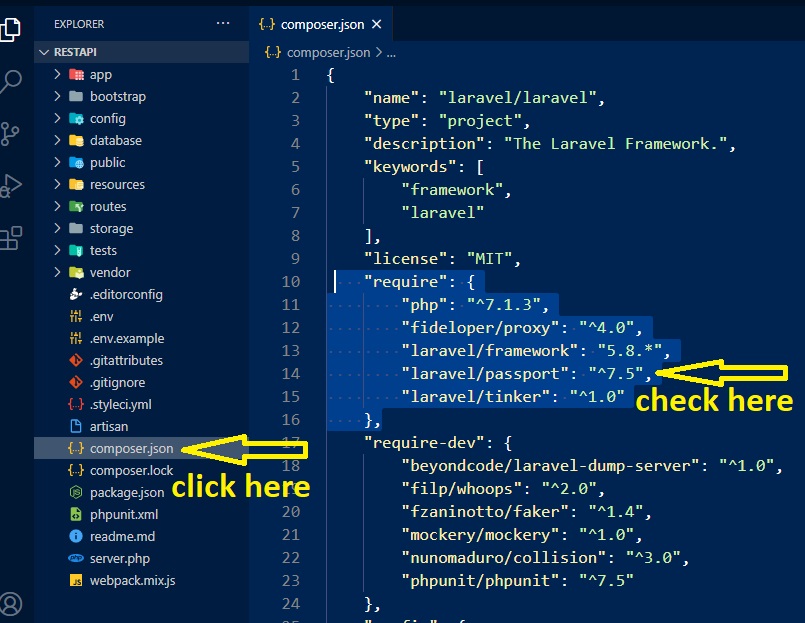
Task: Open the Extensions view
Action: coord(11,238)
